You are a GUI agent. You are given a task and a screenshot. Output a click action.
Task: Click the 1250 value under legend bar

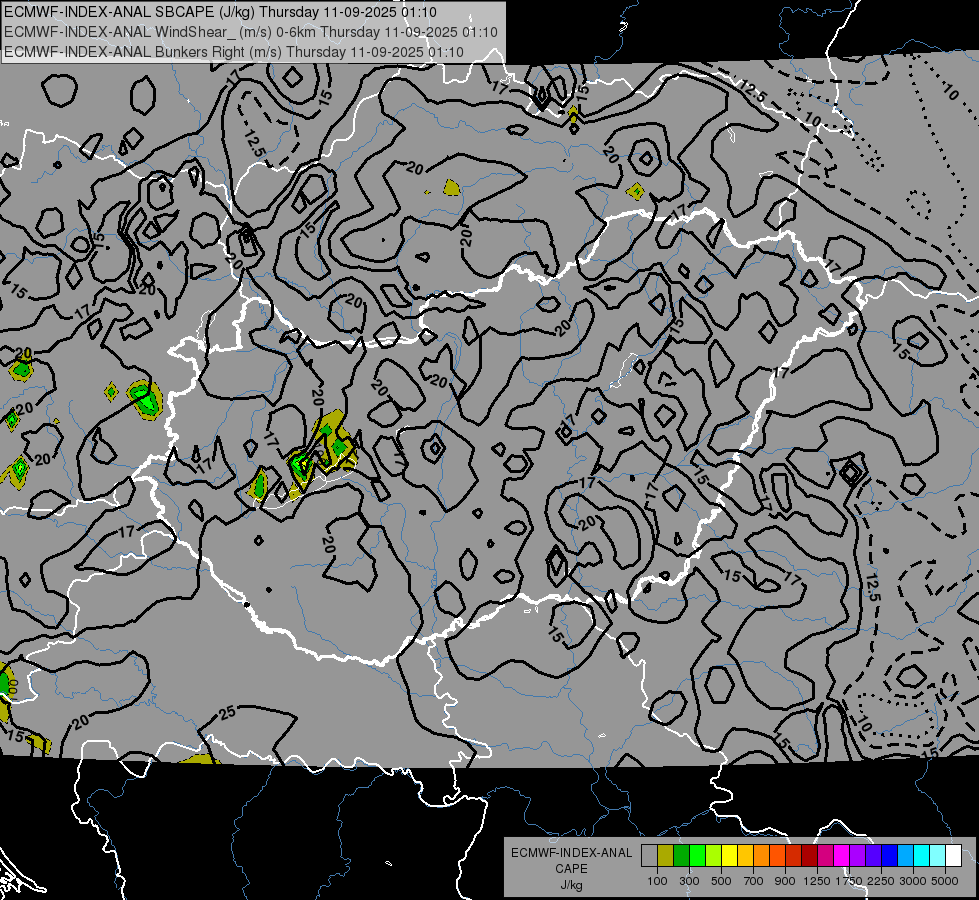(817, 881)
